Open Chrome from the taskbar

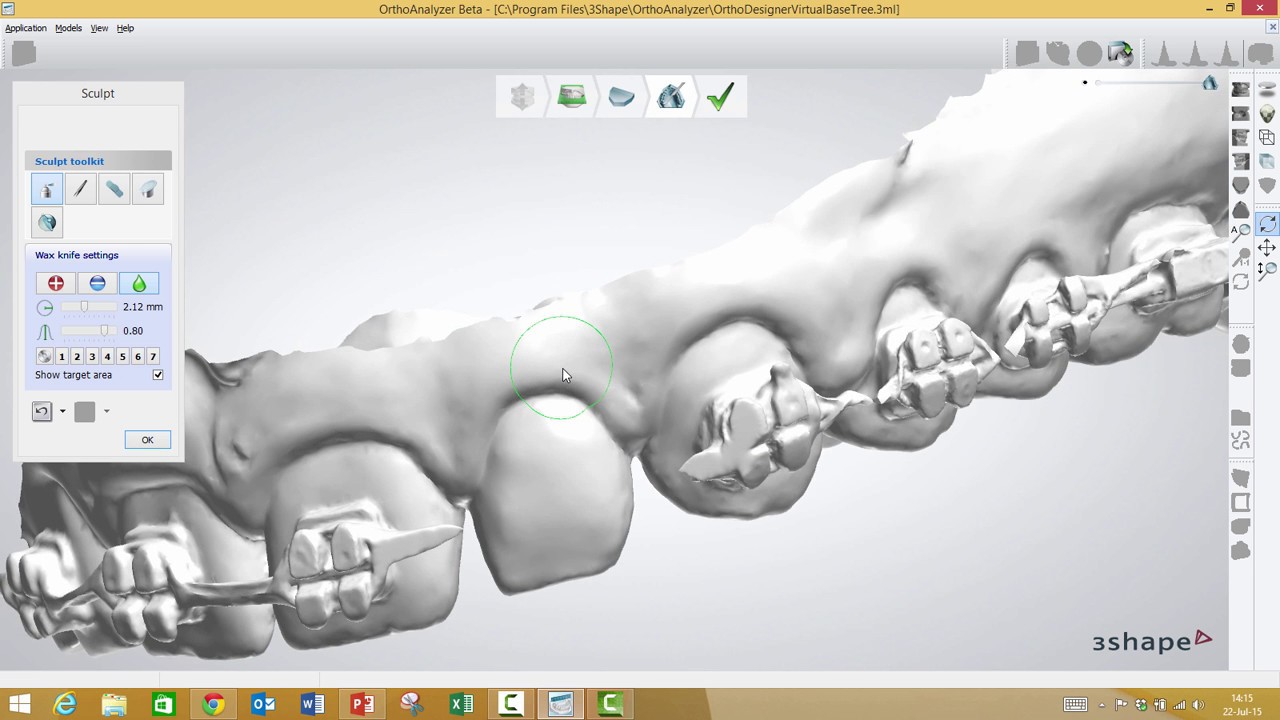[x=213, y=705]
